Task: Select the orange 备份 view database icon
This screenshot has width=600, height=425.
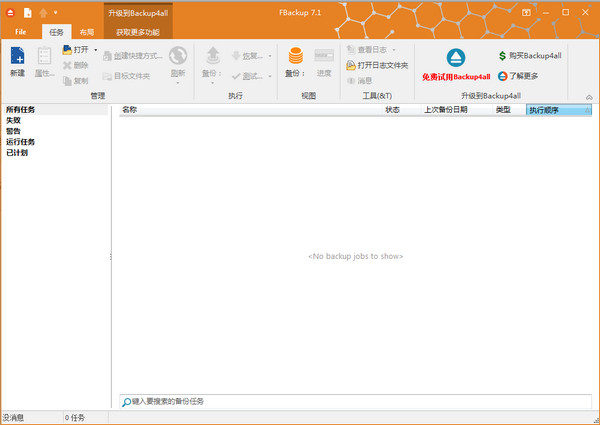Action: coord(295,56)
